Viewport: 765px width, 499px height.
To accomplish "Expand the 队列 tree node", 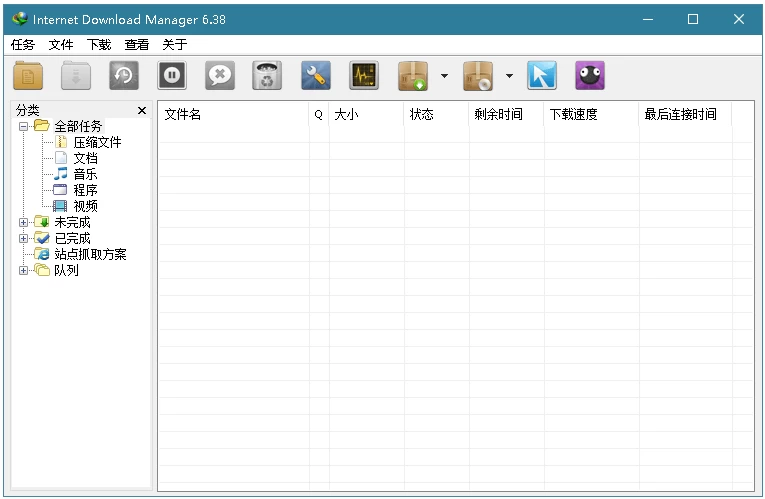I will click(24, 270).
